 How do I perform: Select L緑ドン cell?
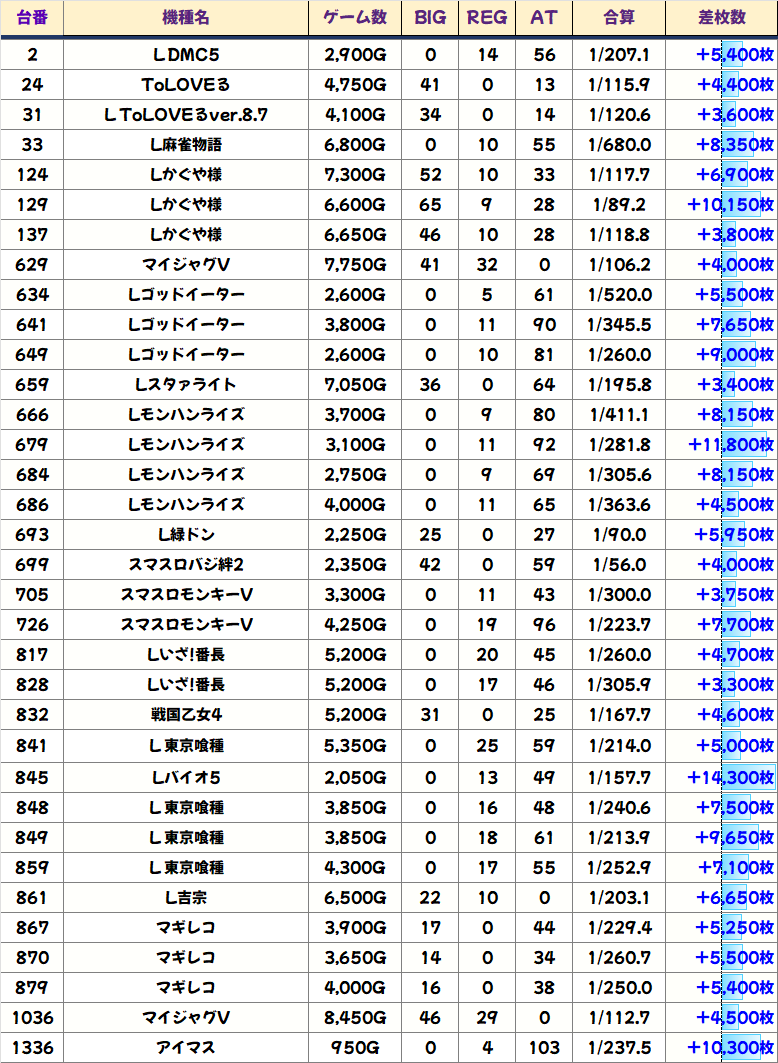coord(186,535)
